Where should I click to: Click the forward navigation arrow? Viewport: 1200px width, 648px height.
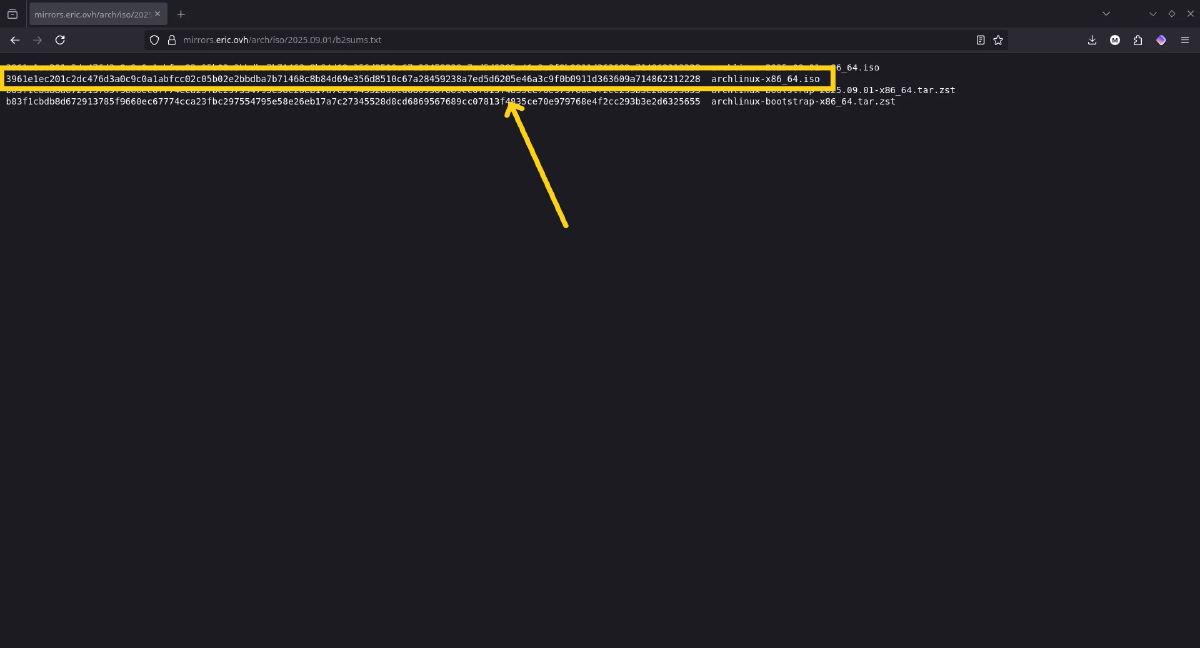(x=37, y=40)
